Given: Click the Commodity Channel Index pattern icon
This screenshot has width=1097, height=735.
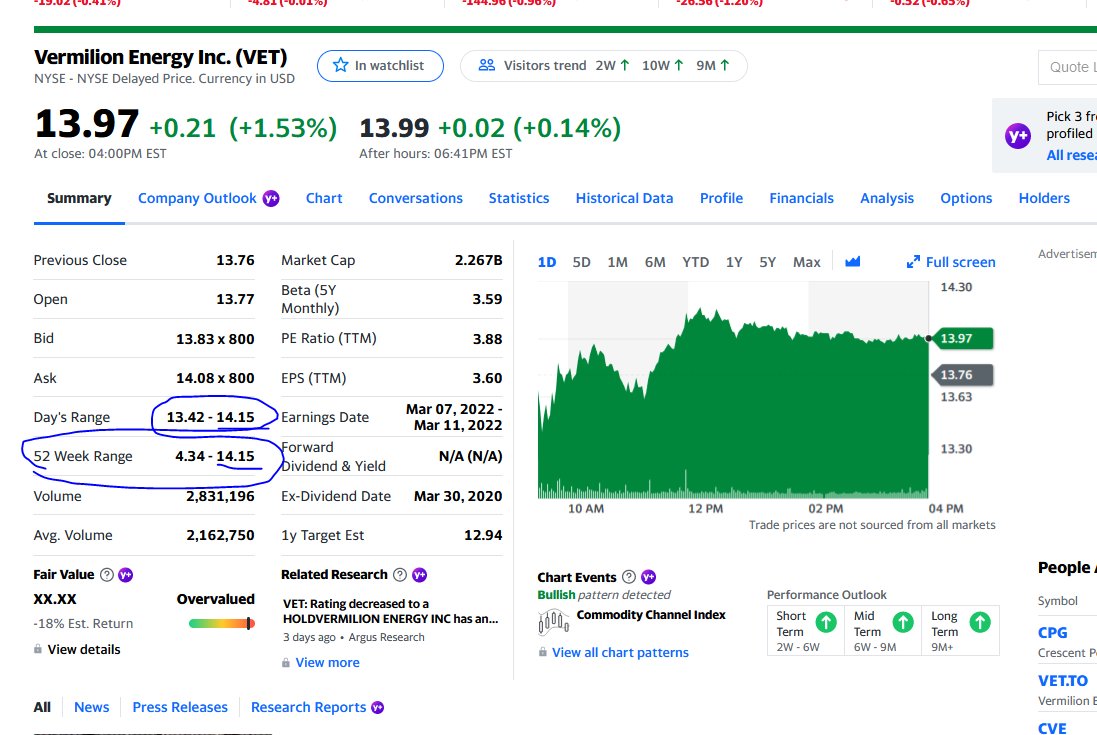Looking at the screenshot, I should pos(553,621).
